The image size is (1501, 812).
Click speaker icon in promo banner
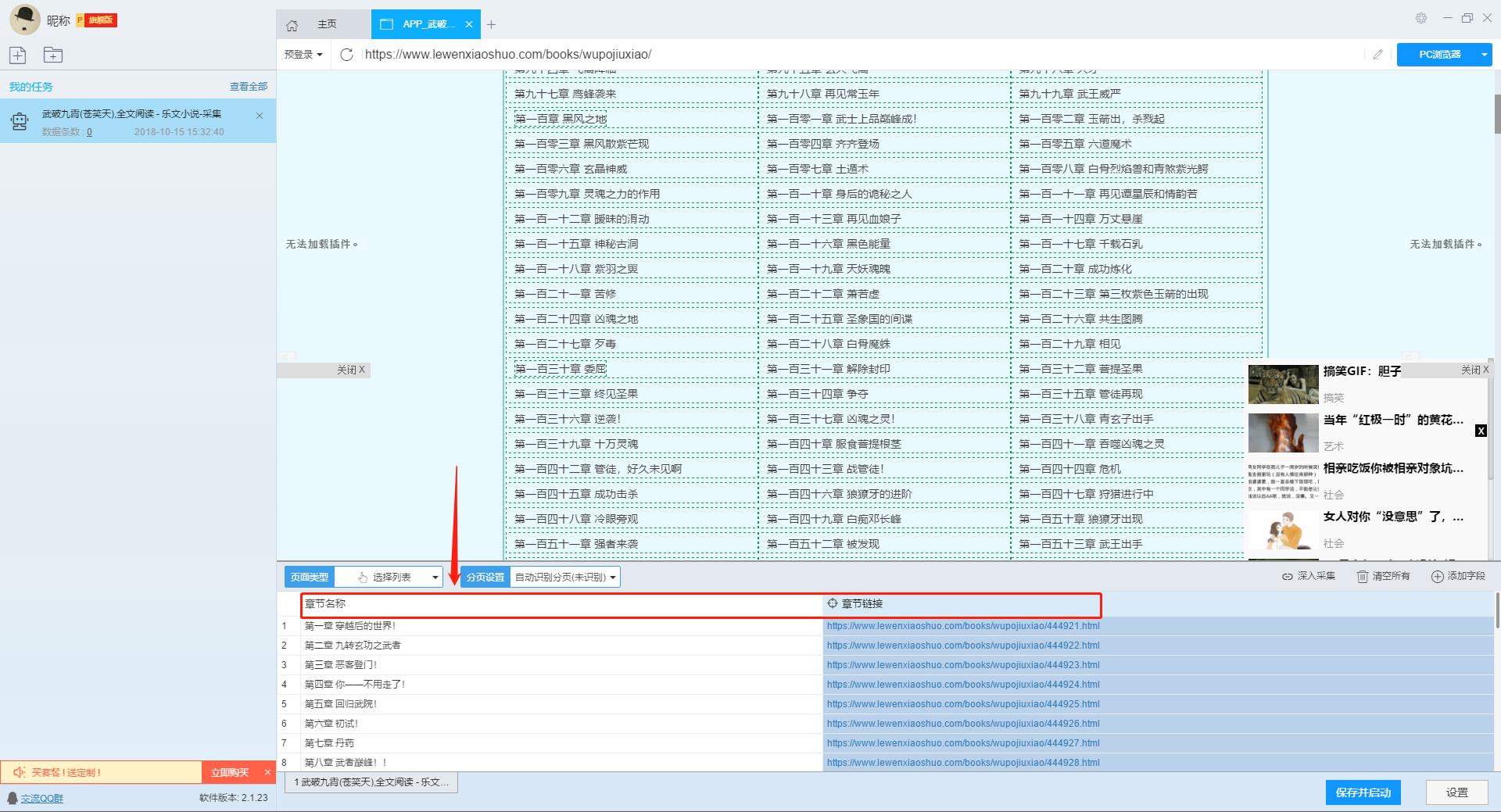click(19, 772)
